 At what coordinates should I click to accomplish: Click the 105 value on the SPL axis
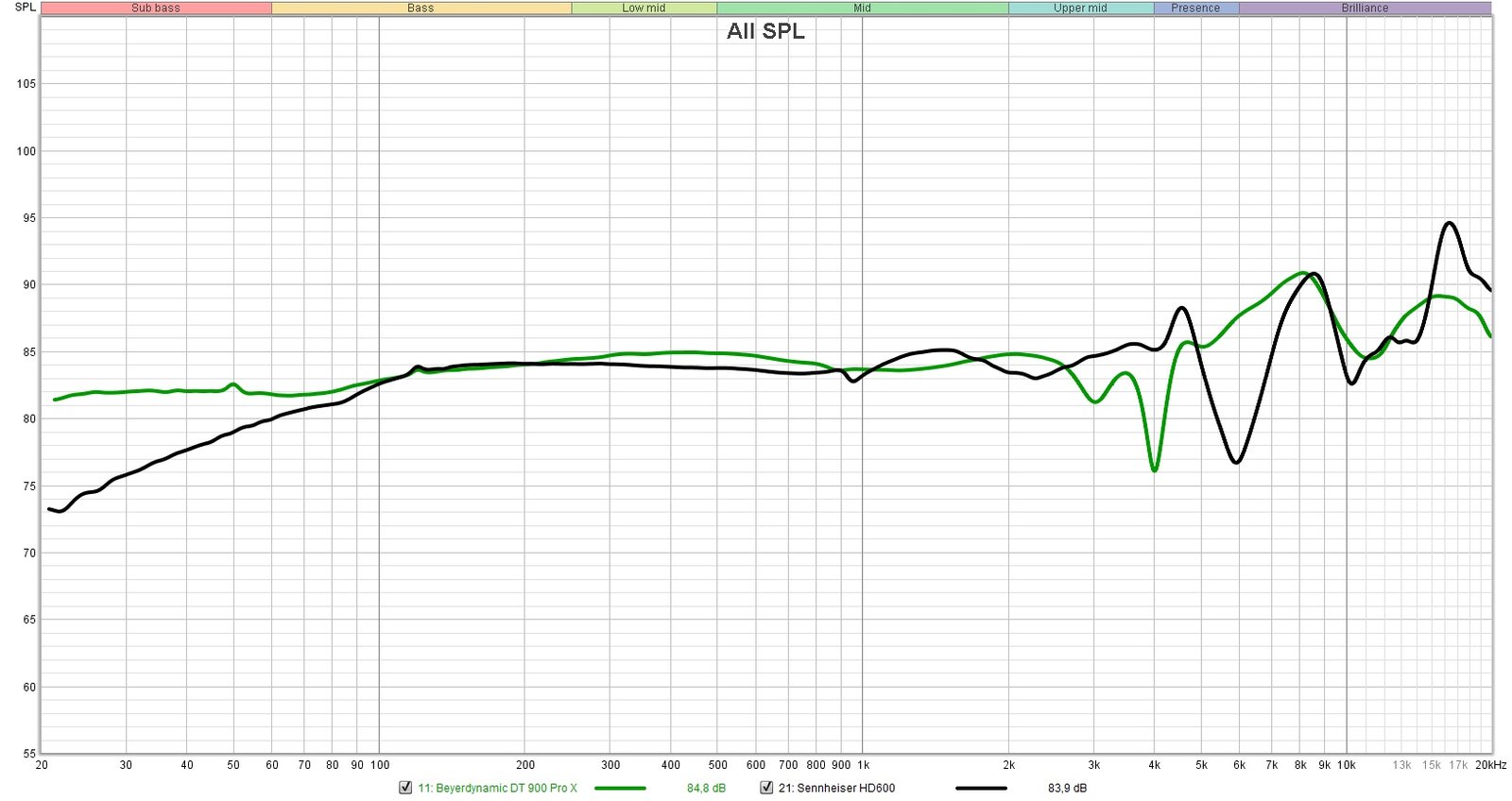tap(26, 84)
